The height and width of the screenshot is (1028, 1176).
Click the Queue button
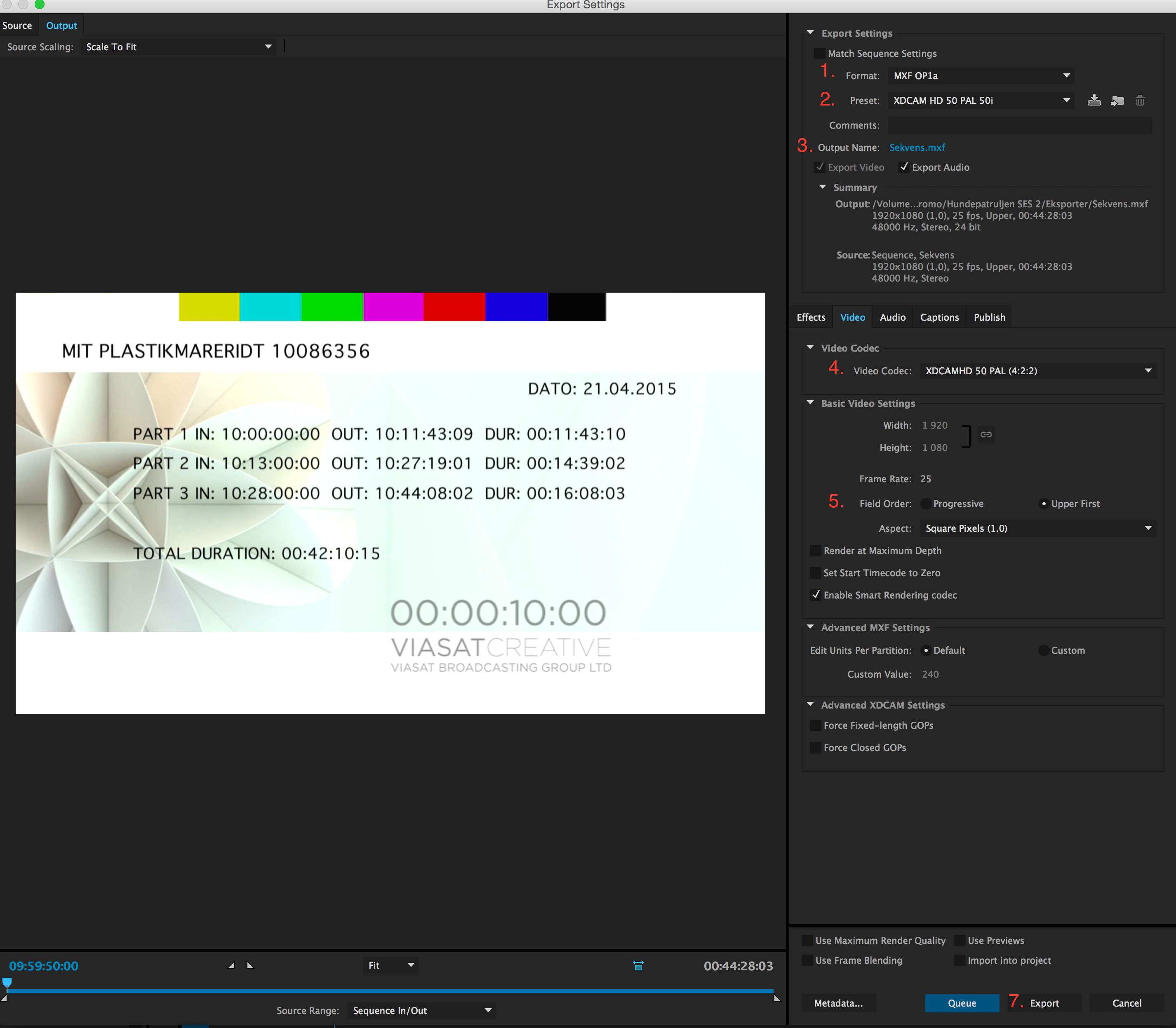tap(961, 1003)
